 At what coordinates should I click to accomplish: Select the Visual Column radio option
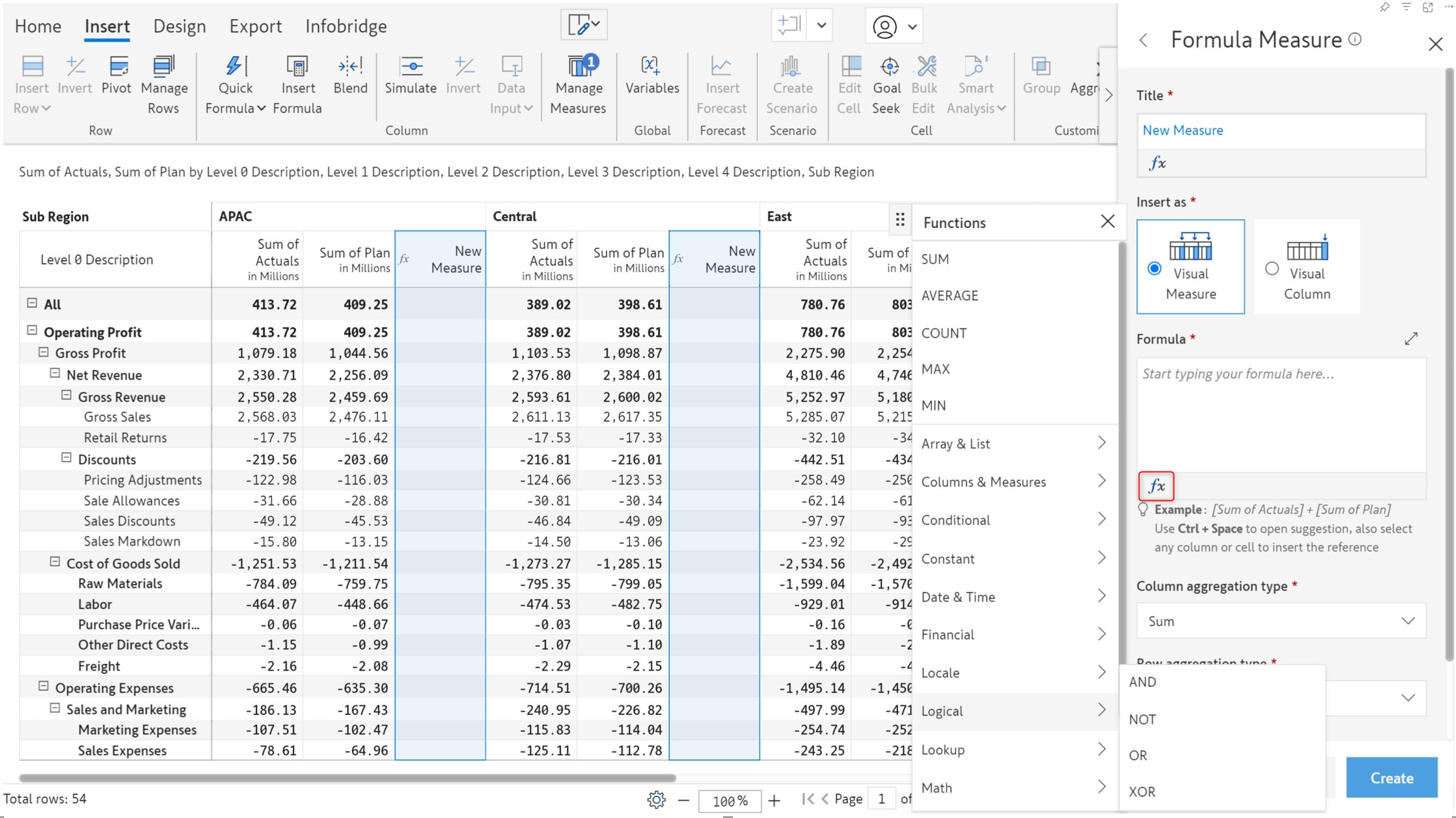click(x=1272, y=268)
